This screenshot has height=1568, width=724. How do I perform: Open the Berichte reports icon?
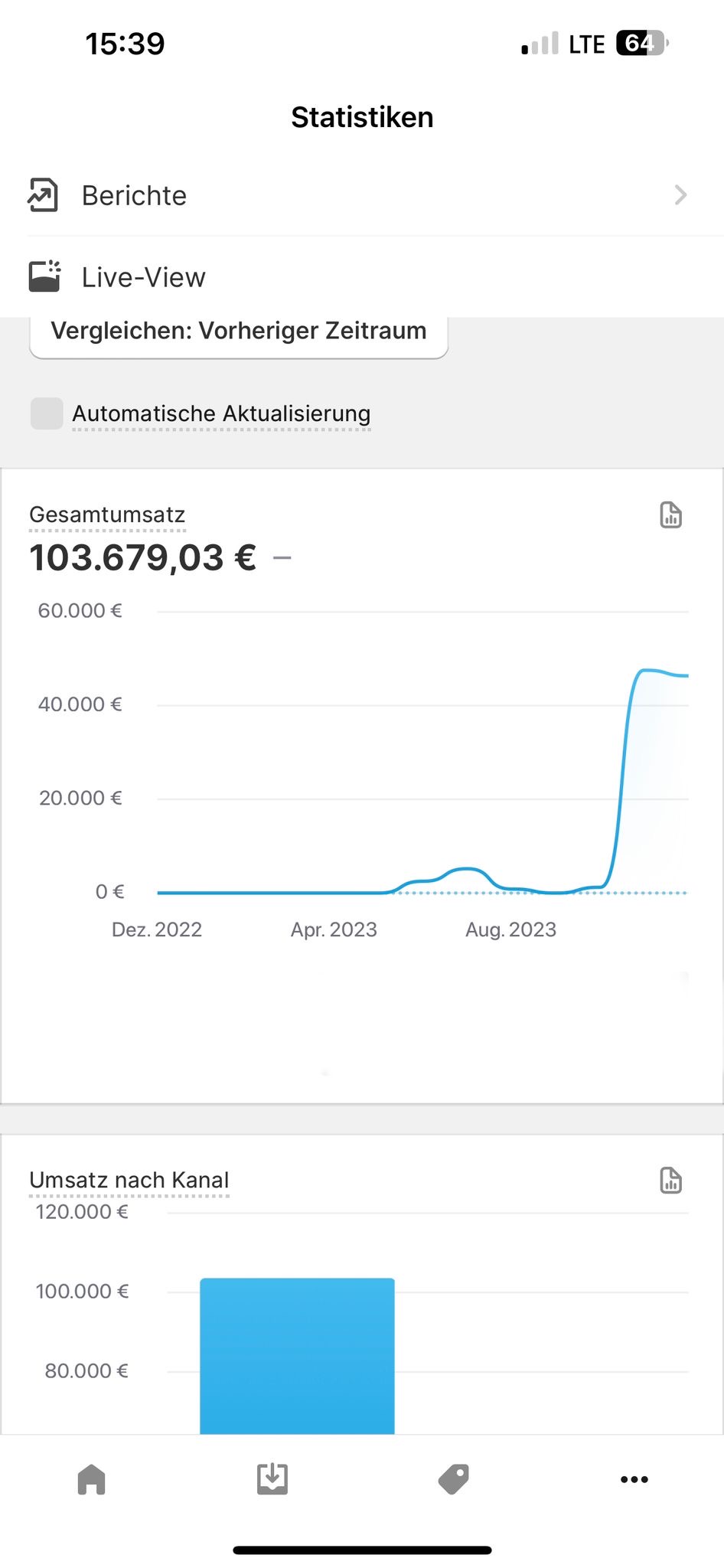(43, 194)
